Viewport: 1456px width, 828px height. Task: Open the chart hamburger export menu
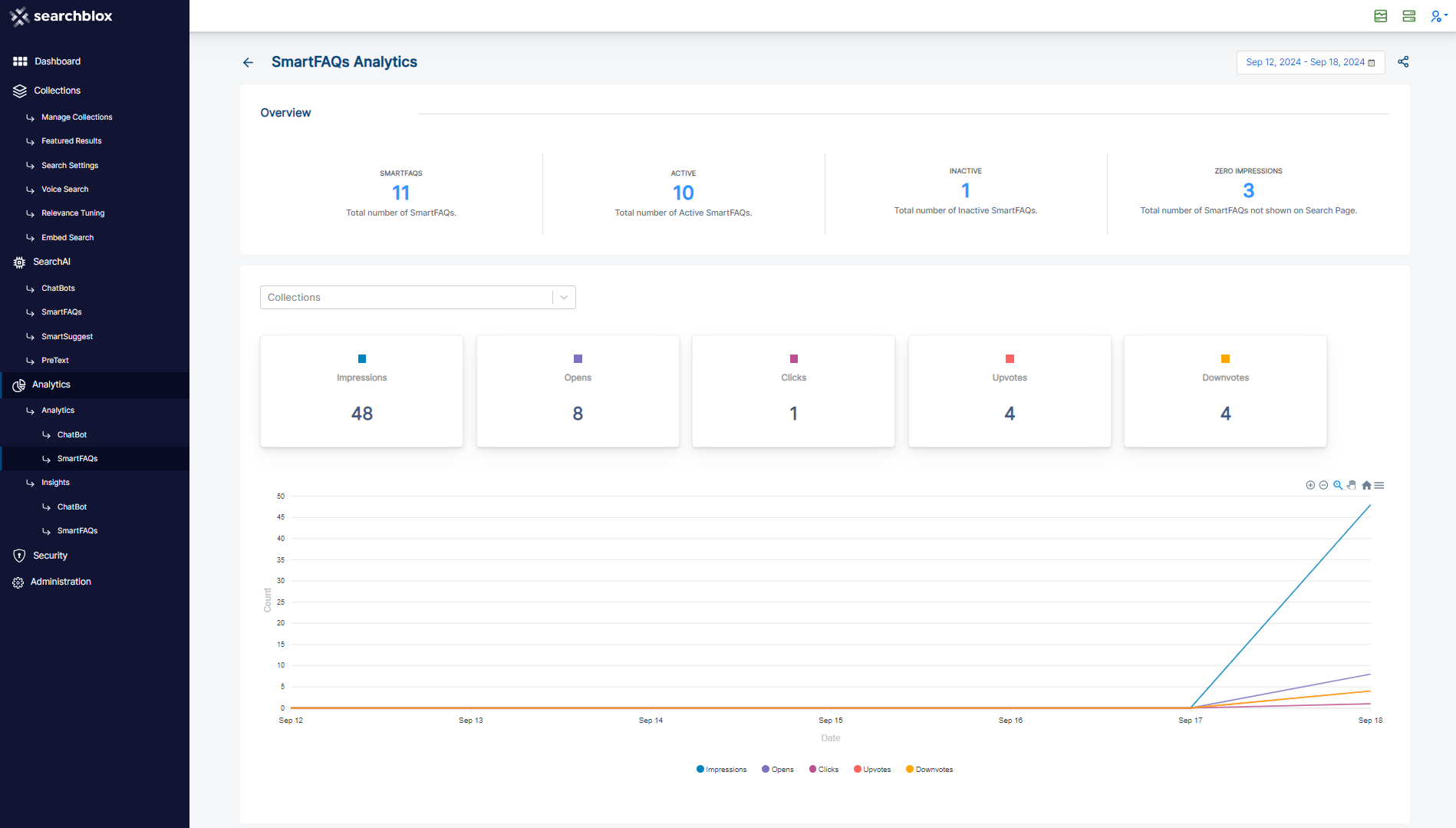[x=1379, y=485]
